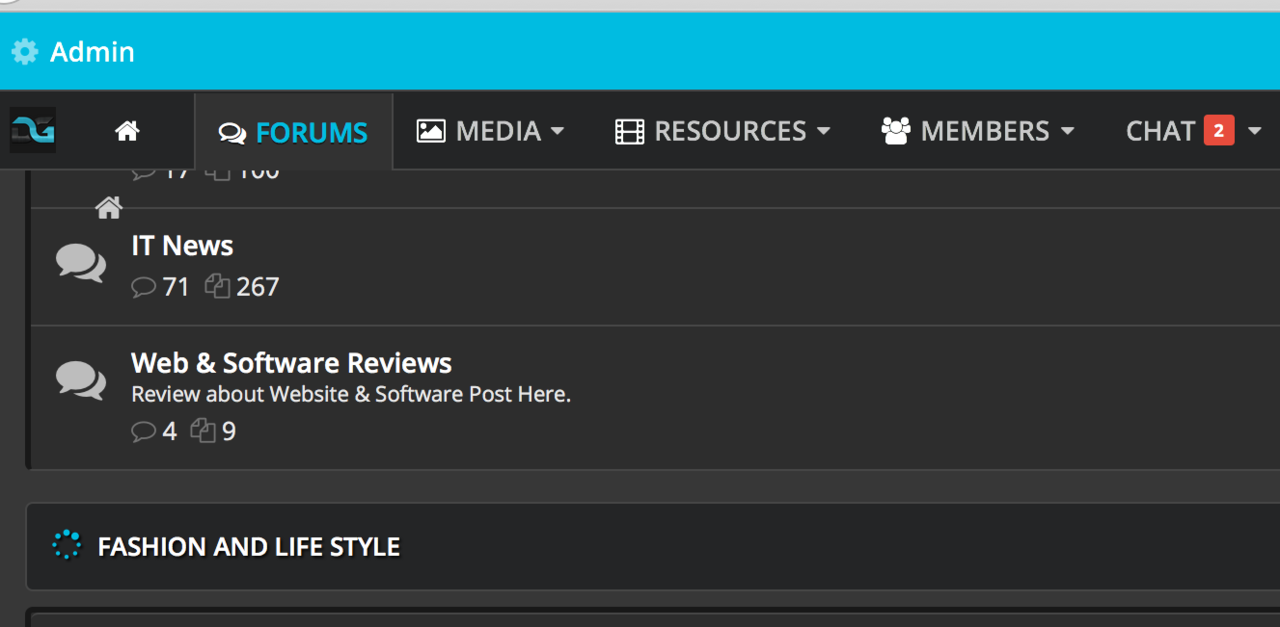Click 'Review about Website & Software Post Here.' text
This screenshot has width=1280, height=627.
point(351,394)
